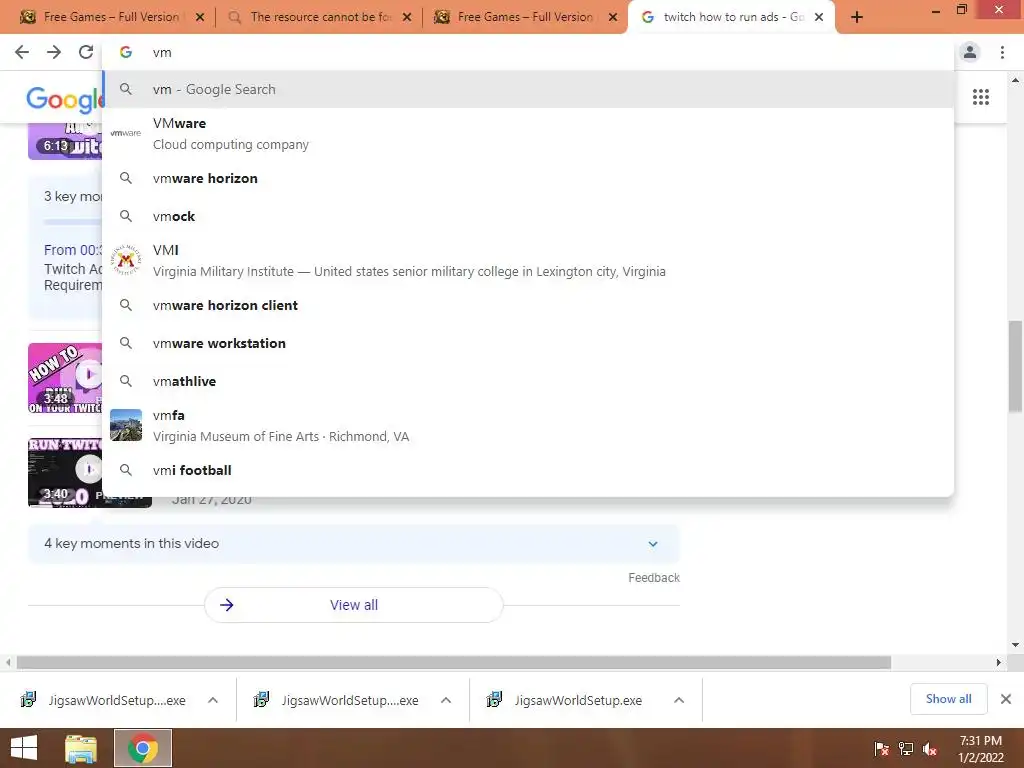Click the Feedback link

click(x=654, y=577)
